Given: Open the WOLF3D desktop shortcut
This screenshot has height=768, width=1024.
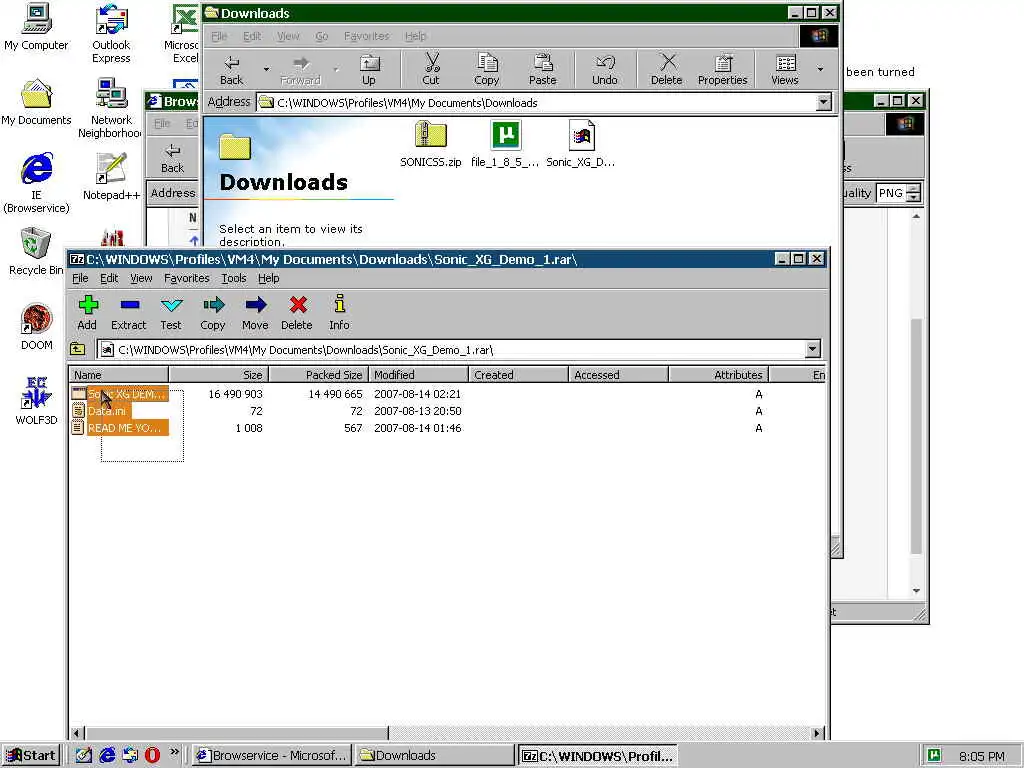Looking at the screenshot, I should (x=37, y=401).
